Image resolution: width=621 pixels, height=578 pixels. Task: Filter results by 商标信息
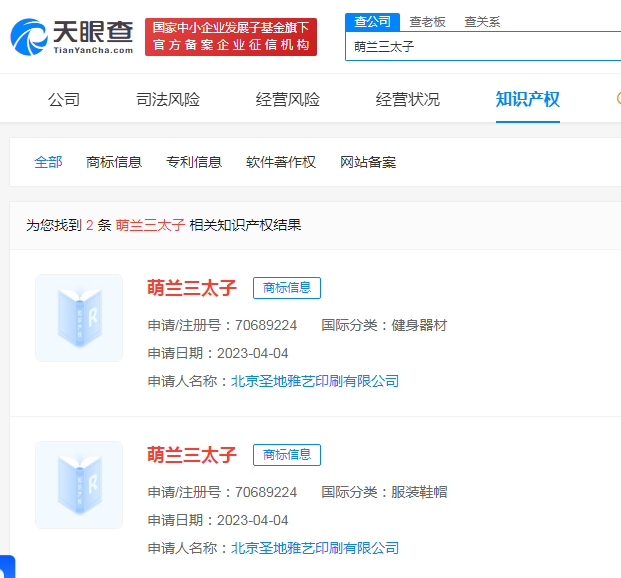[114, 162]
